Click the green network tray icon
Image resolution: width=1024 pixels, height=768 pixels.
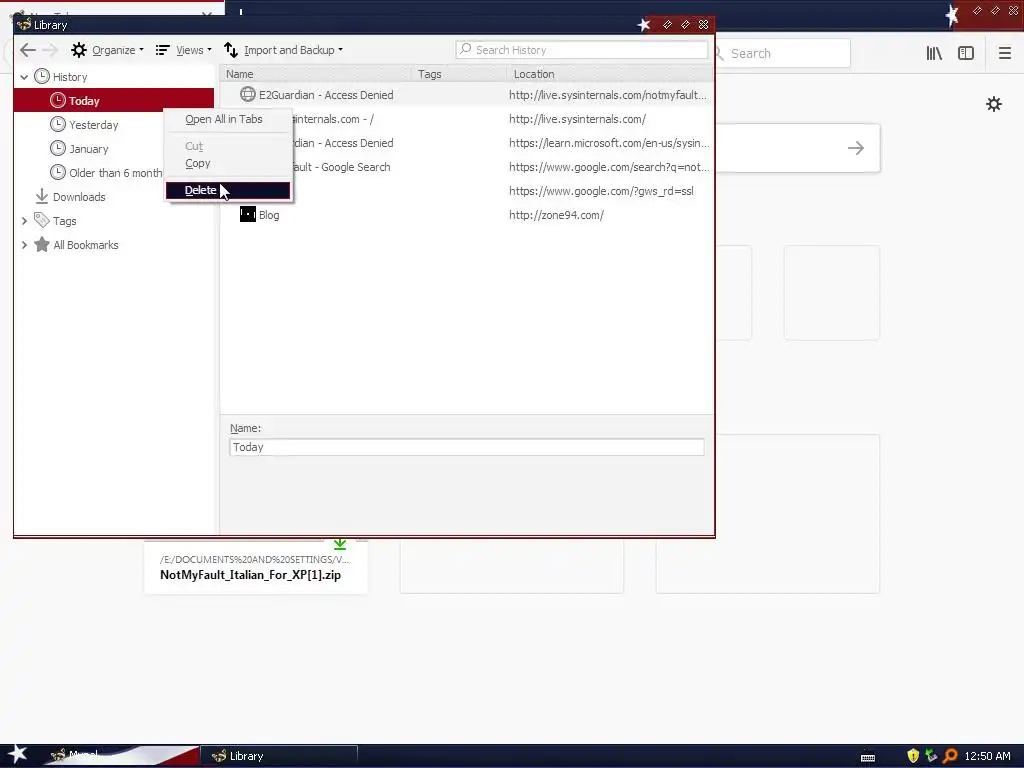tap(931, 756)
